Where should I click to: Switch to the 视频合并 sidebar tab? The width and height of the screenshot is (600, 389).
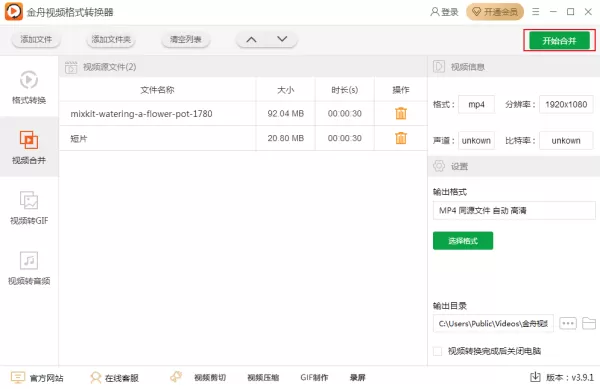coord(29,147)
